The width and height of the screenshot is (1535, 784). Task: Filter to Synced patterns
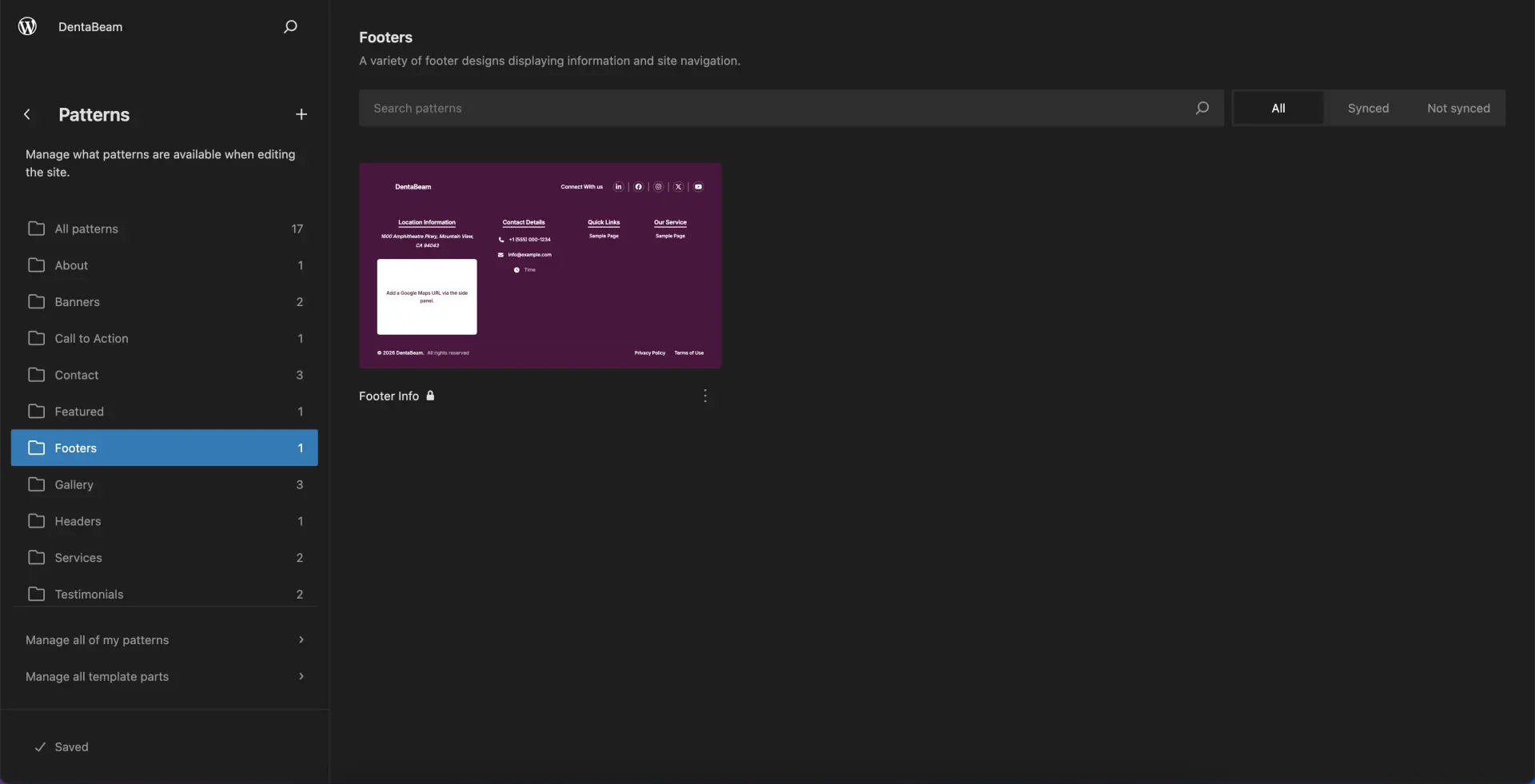(1368, 108)
